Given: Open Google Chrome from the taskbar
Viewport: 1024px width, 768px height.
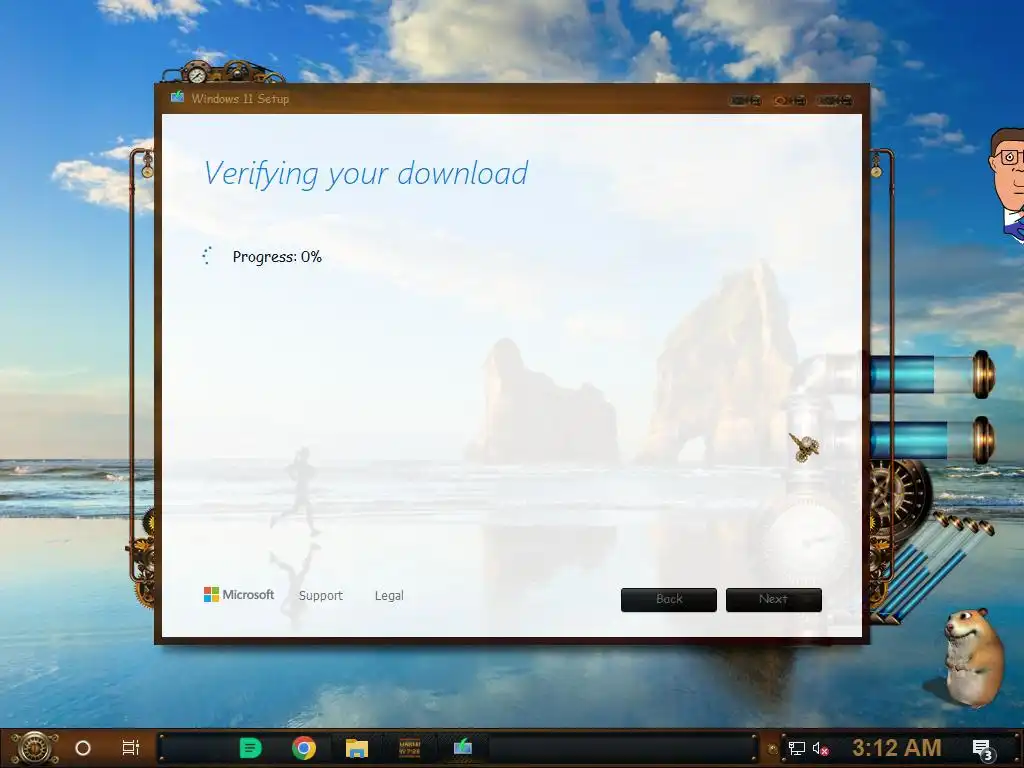Looking at the screenshot, I should click(304, 748).
